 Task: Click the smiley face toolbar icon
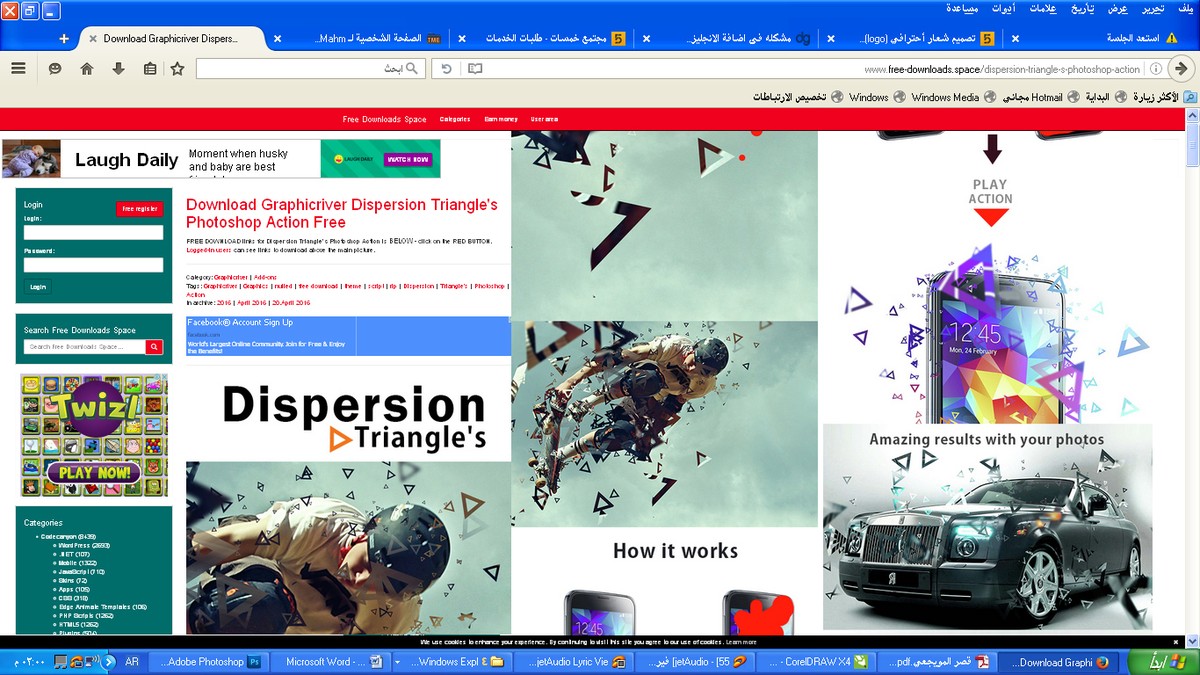[x=55, y=69]
